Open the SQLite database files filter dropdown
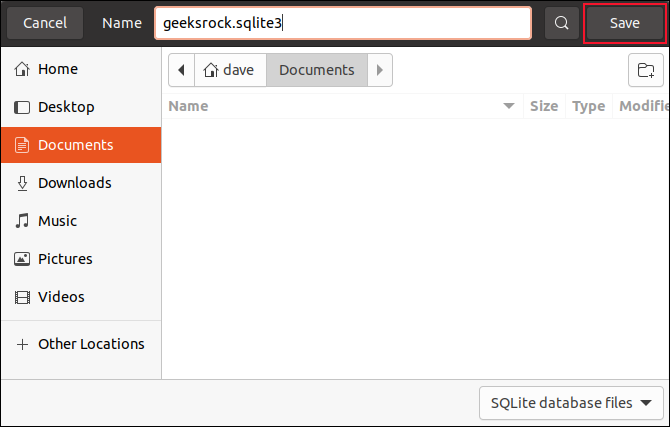This screenshot has width=670, height=427. click(x=571, y=403)
